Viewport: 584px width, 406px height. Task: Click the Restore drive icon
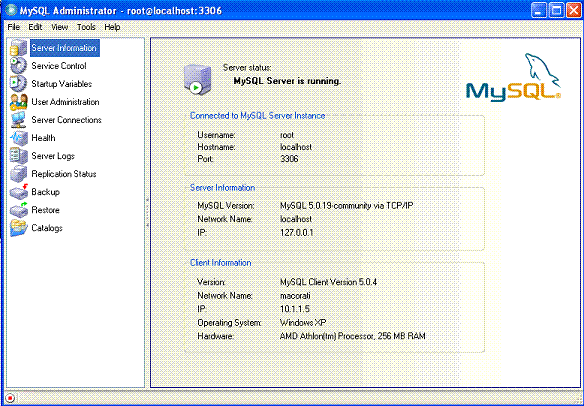(18, 210)
